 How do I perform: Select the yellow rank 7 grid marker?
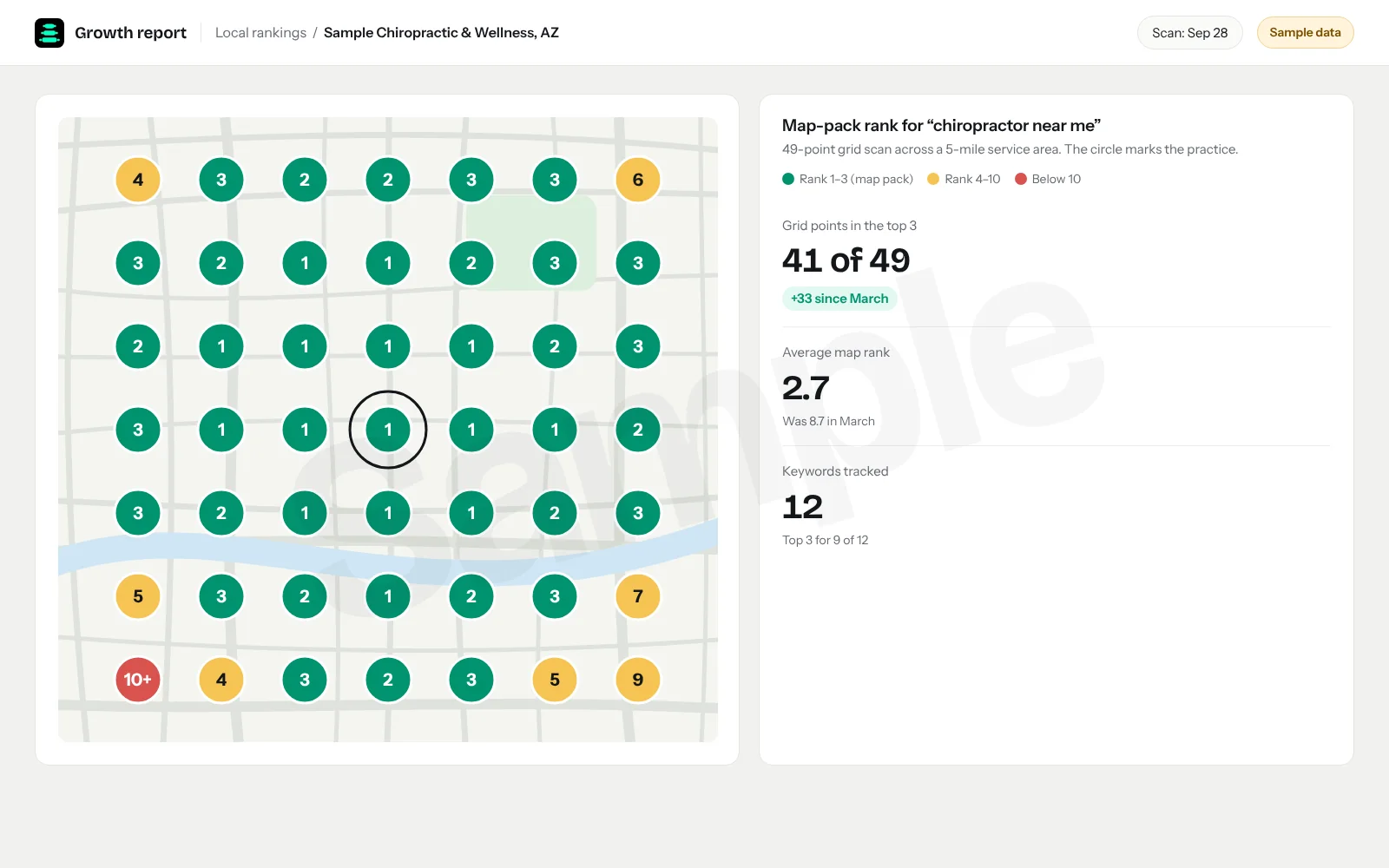click(x=638, y=596)
